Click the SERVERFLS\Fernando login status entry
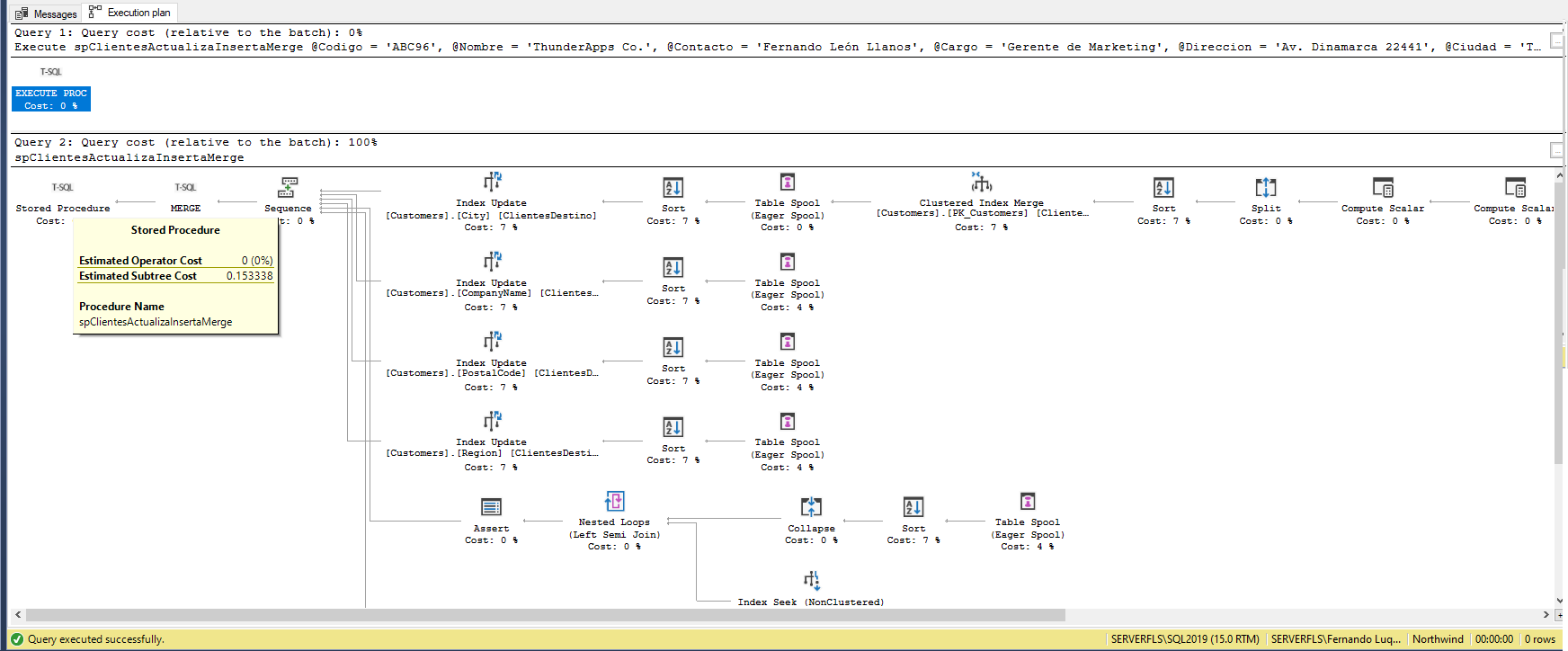Image resolution: width=1568 pixels, height=651 pixels. [1335, 639]
